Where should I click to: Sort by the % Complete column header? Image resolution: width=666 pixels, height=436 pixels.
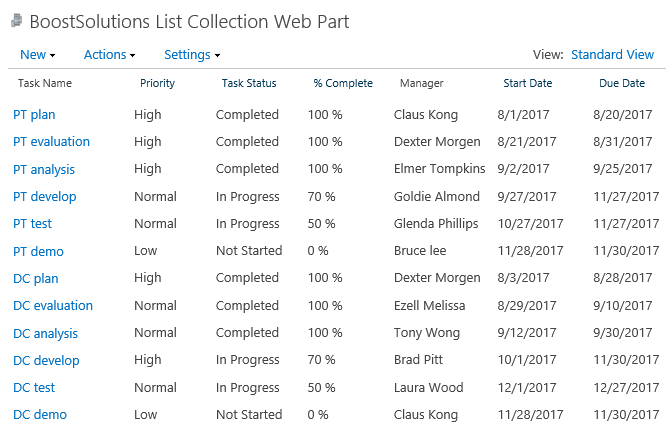[x=343, y=83]
